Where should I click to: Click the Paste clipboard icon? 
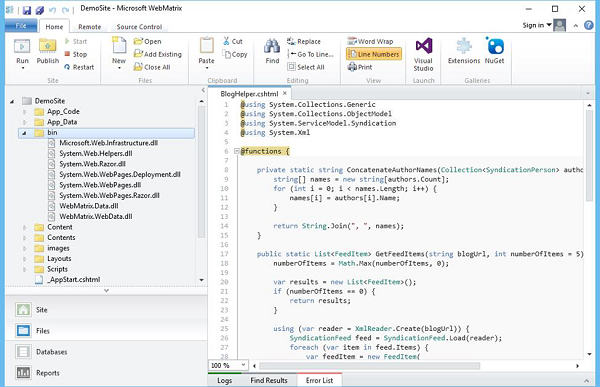click(207, 46)
